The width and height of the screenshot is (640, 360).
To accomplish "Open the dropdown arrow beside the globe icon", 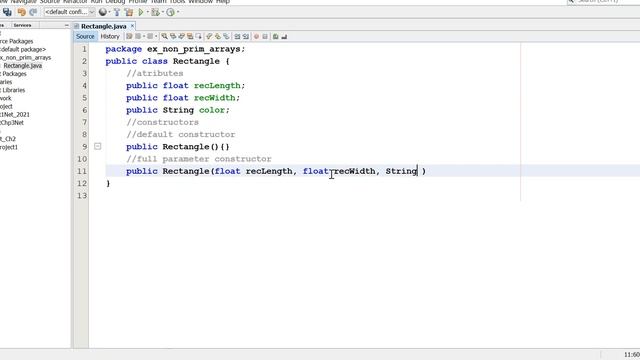I will point(109,12).
